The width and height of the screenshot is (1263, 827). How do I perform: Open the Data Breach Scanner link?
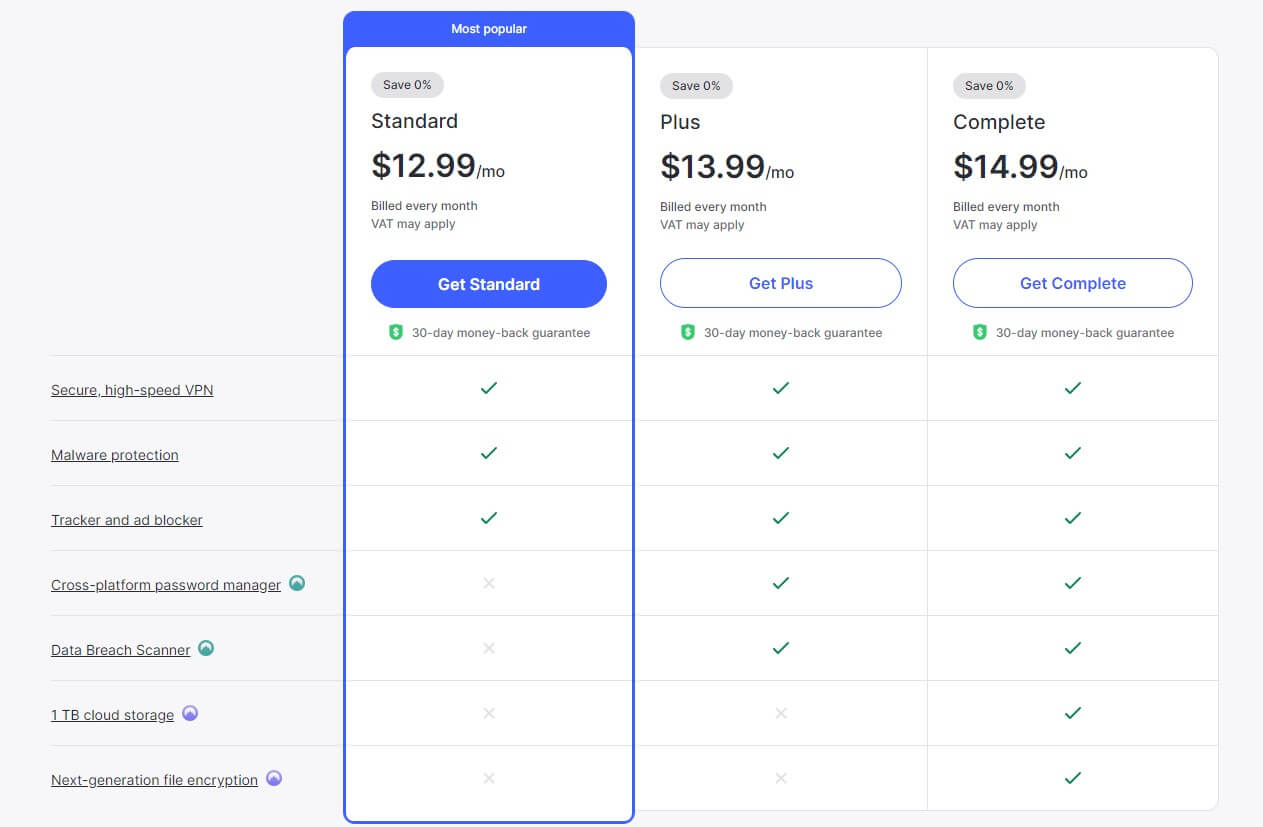click(121, 650)
